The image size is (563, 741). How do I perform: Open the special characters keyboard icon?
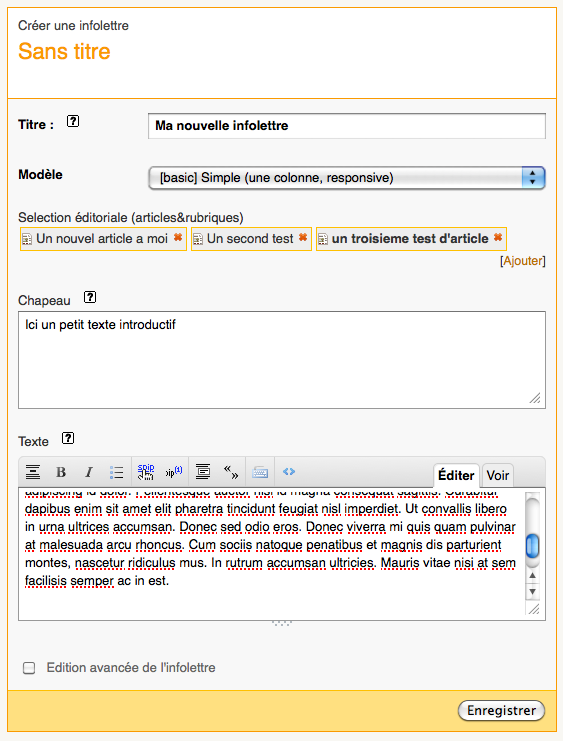(x=260, y=472)
